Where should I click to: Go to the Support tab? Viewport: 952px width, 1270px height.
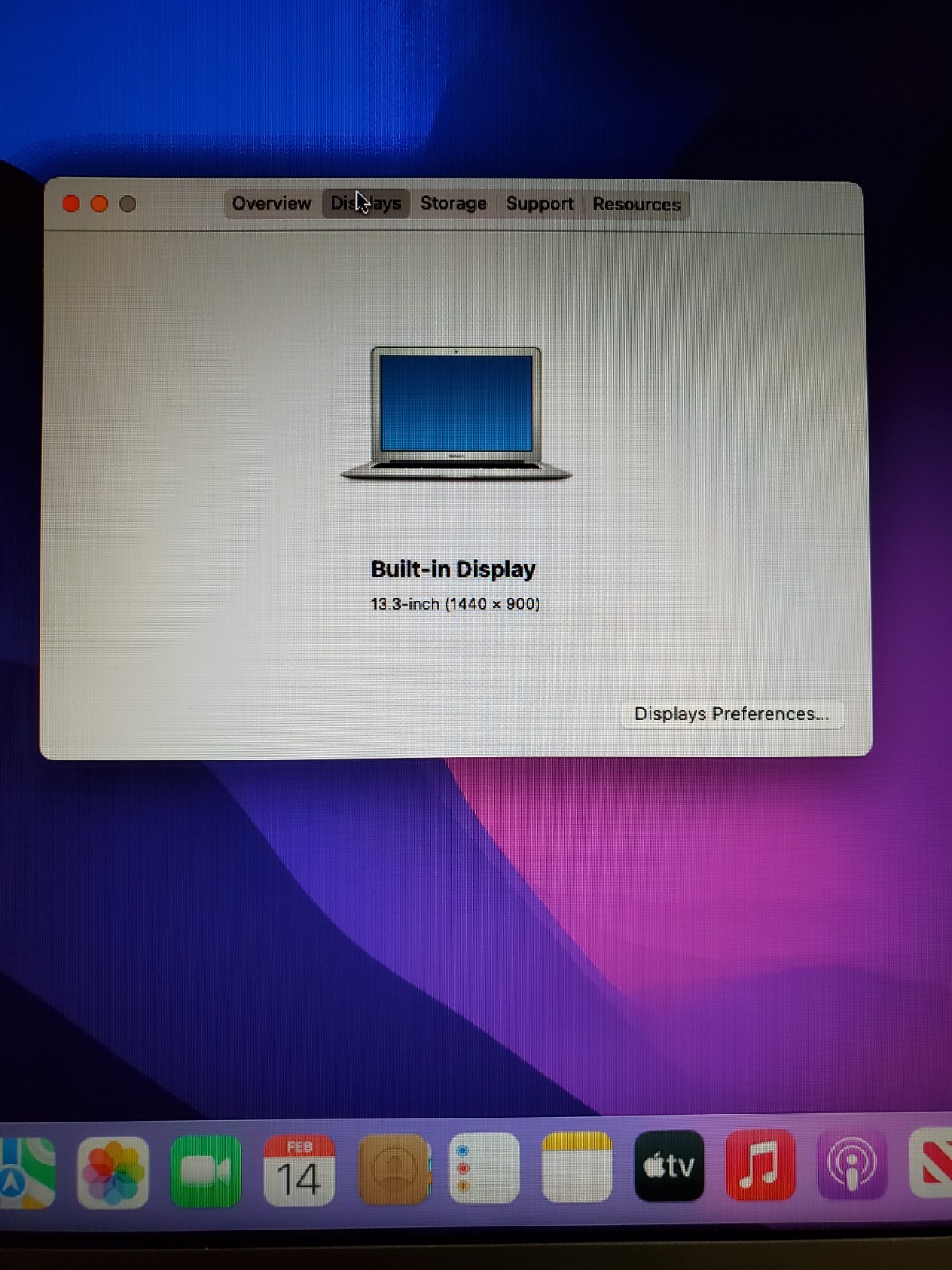tap(539, 204)
